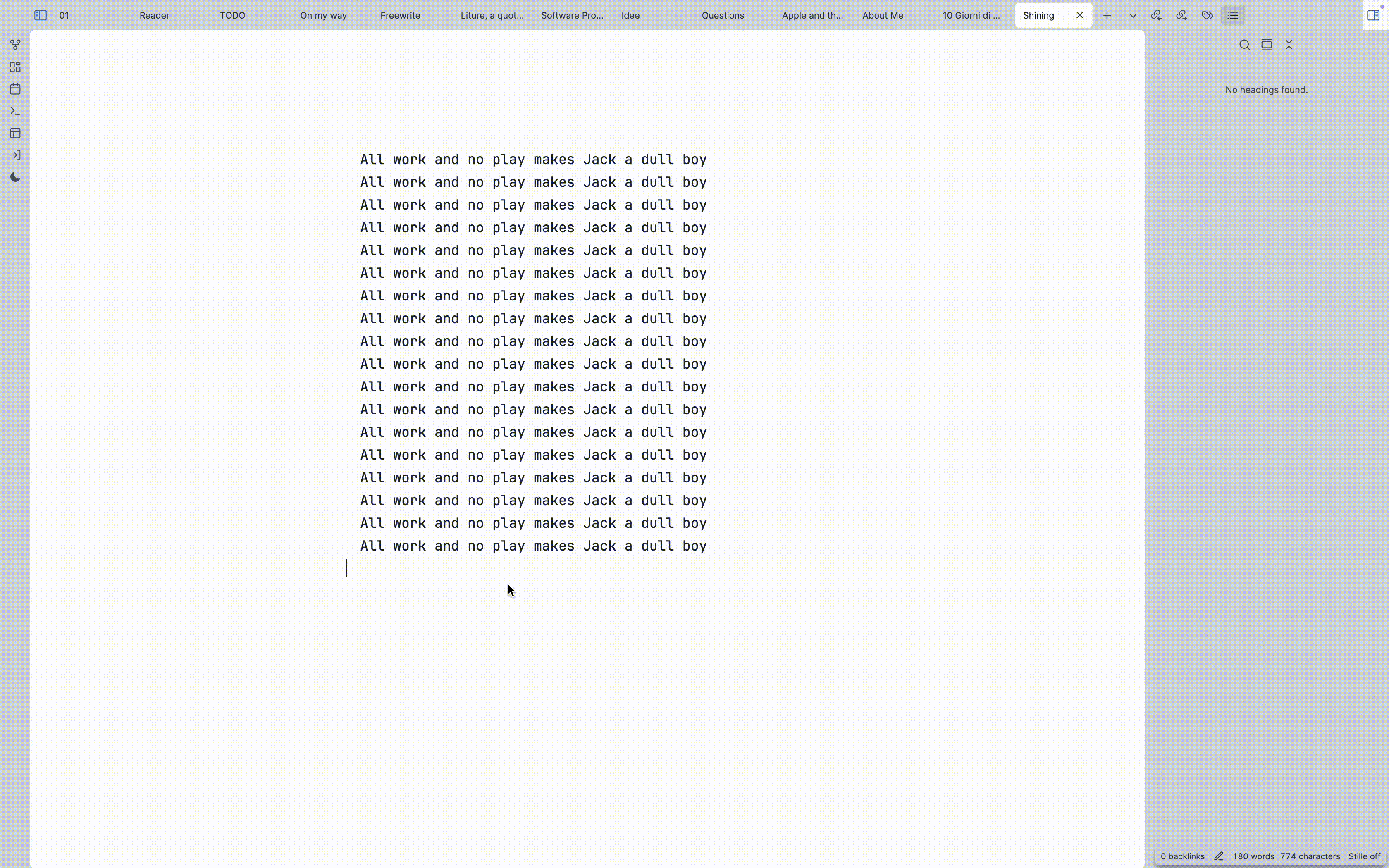Open the Freewrite tab
Viewport: 1389px width, 868px height.
pos(400,16)
